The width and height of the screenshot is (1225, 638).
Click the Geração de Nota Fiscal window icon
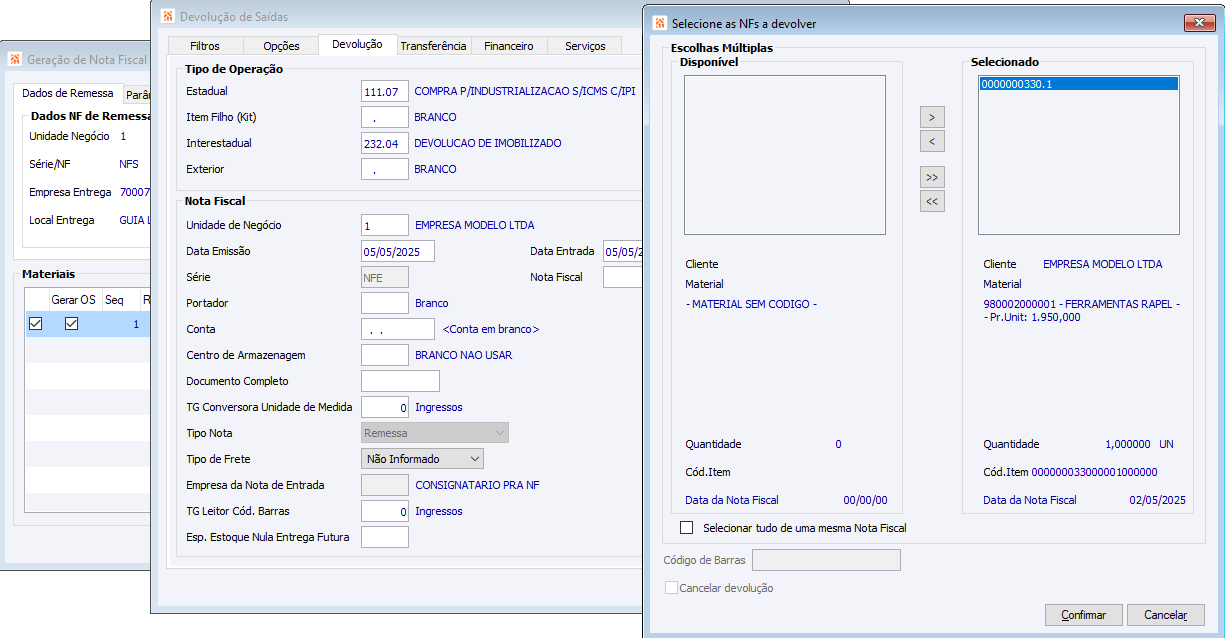point(15,59)
